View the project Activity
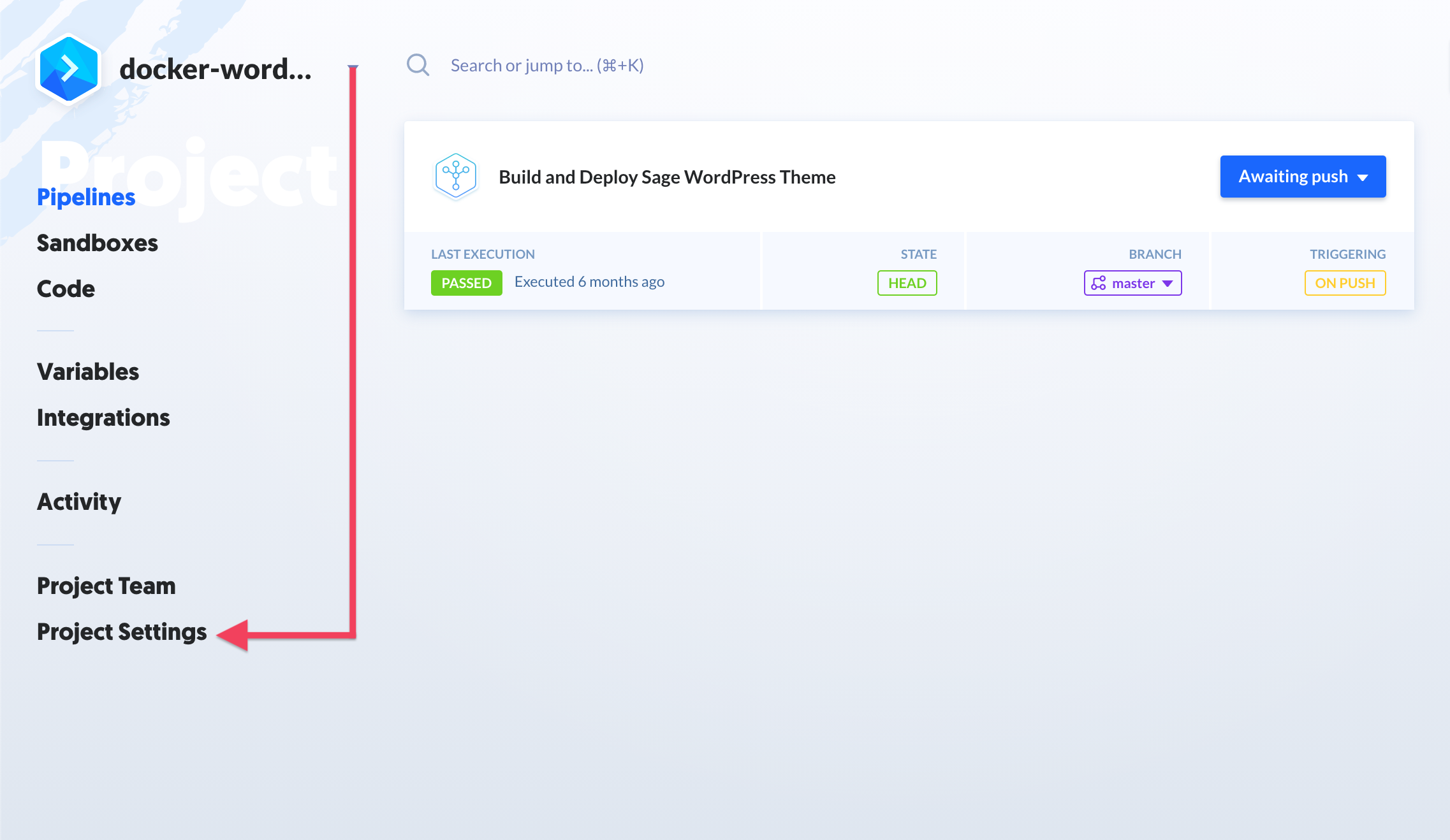 [79, 502]
